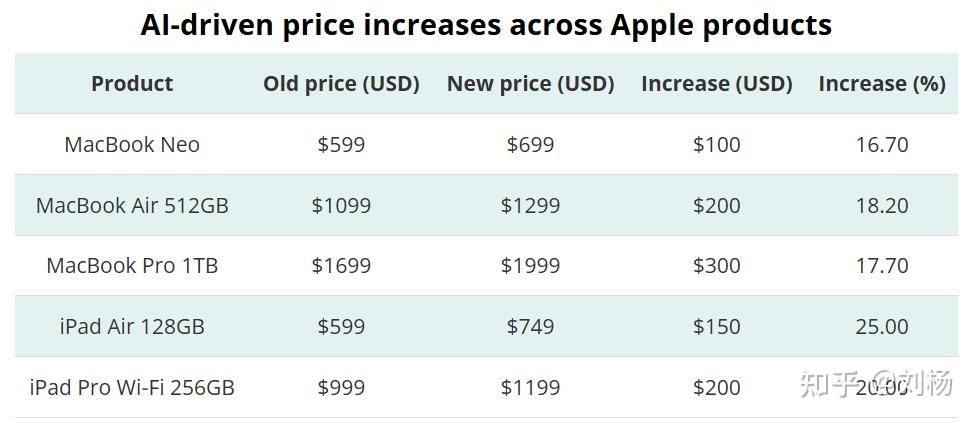
Task: Click the $999 old price value
Action: pyautogui.click(x=341, y=387)
